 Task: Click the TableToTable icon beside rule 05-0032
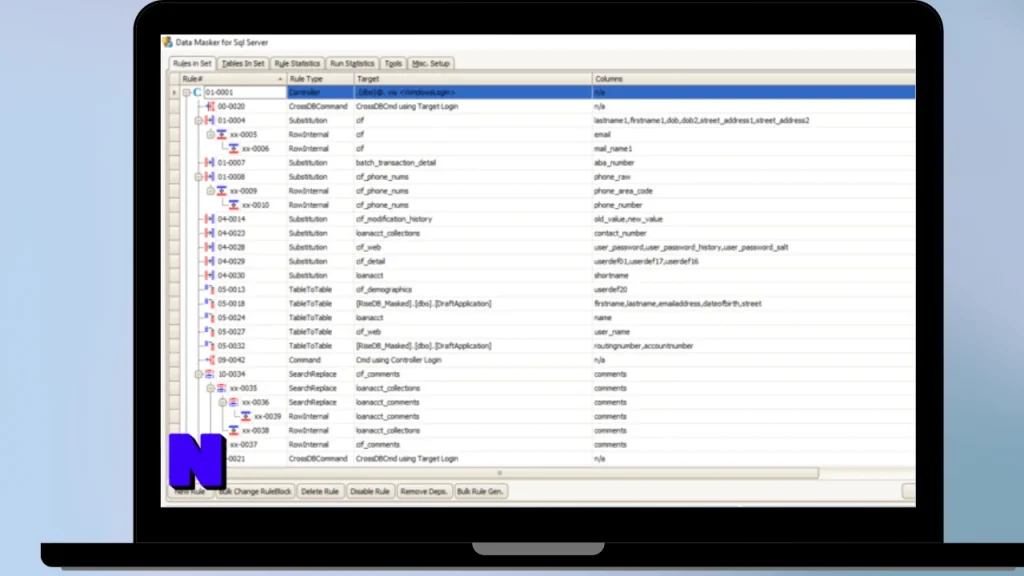click(x=210, y=346)
